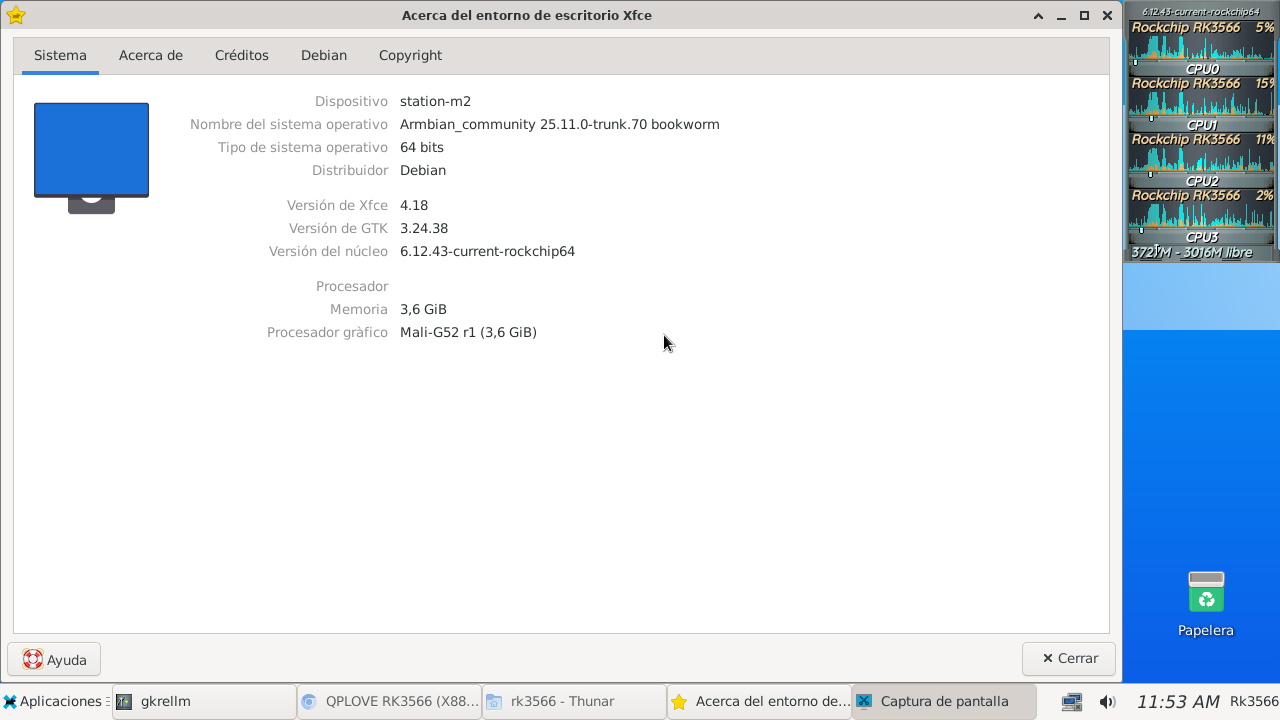The height and width of the screenshot is (720, 1280).
Task: Click the lifebuoy icon on Ayuda button
Action: tap(32, 659)
